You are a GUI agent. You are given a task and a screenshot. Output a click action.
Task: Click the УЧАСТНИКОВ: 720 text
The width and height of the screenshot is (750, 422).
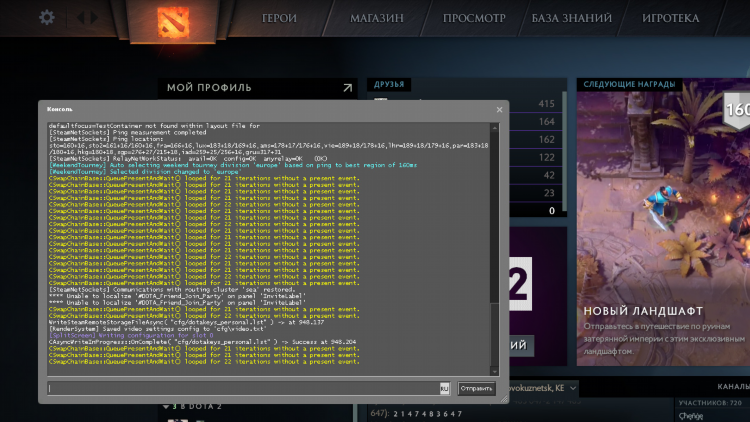point(710,403)
